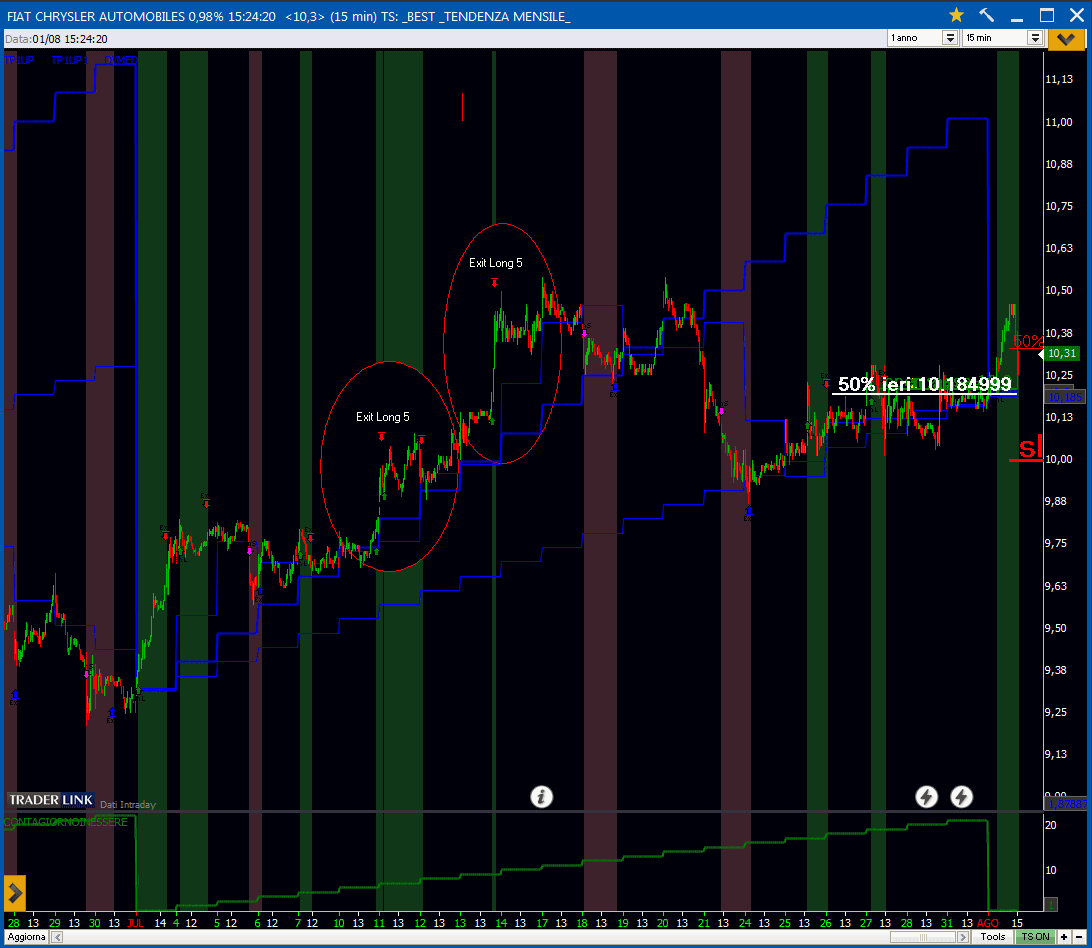
Task: Click the right lightning bolt icon
Action: click(961, 796)
